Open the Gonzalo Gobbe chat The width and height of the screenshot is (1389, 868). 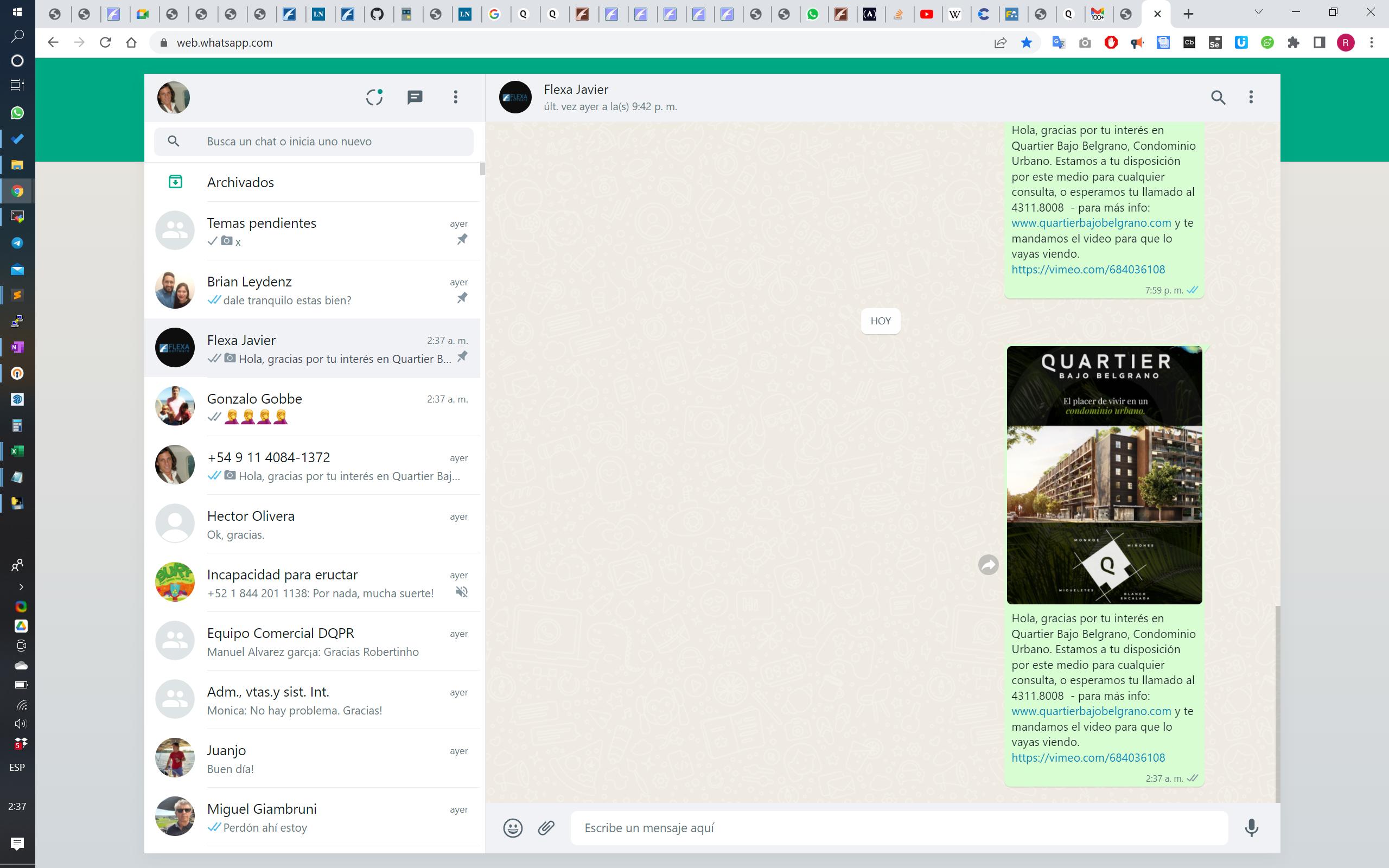coord(312,406)
